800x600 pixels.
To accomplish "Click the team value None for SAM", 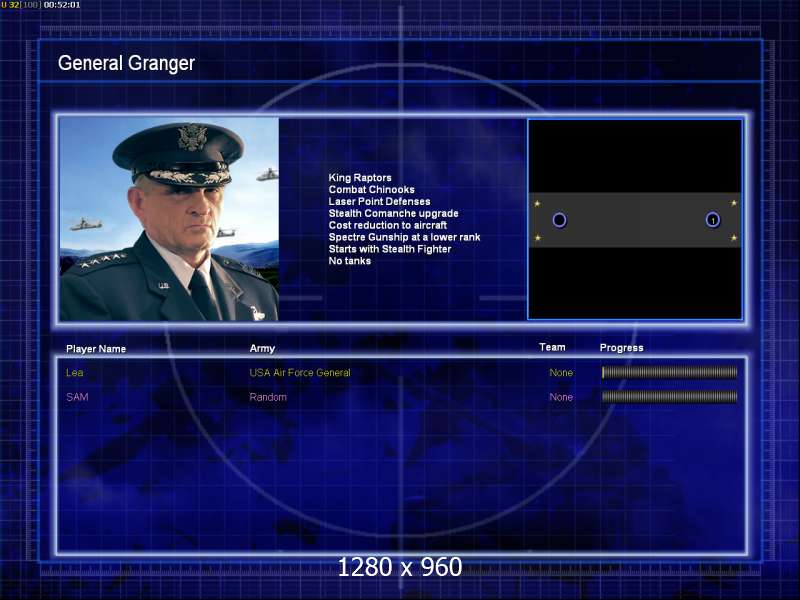I will pyautogui.click(x=561, y=397).
